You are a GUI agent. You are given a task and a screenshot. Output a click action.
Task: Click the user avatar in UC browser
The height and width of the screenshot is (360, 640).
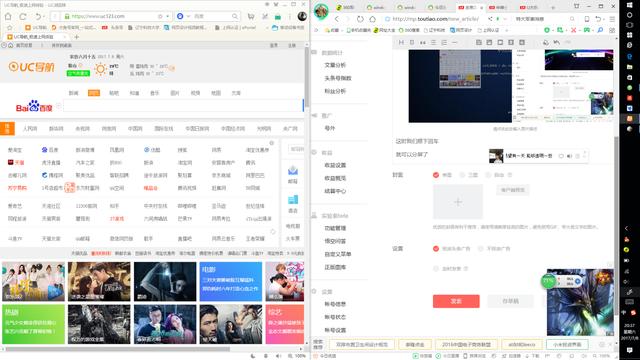302,16
